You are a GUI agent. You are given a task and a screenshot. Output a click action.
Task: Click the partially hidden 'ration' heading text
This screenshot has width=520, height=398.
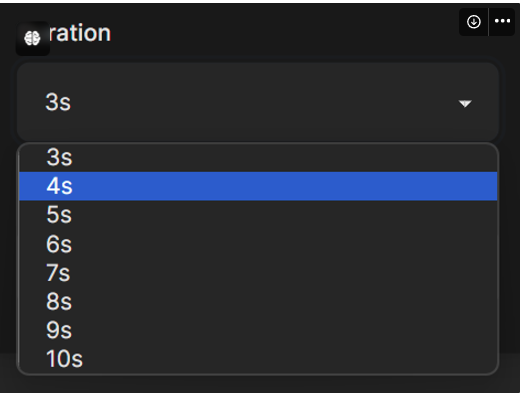click(80, 33)
